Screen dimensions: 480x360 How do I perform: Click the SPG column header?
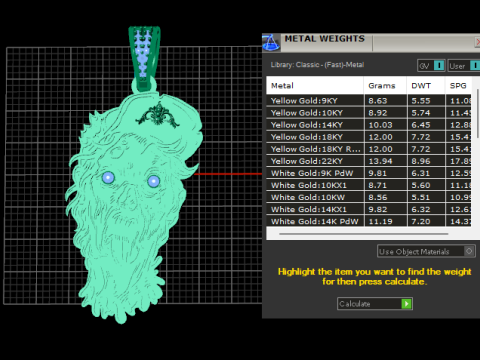pos(458,86)
